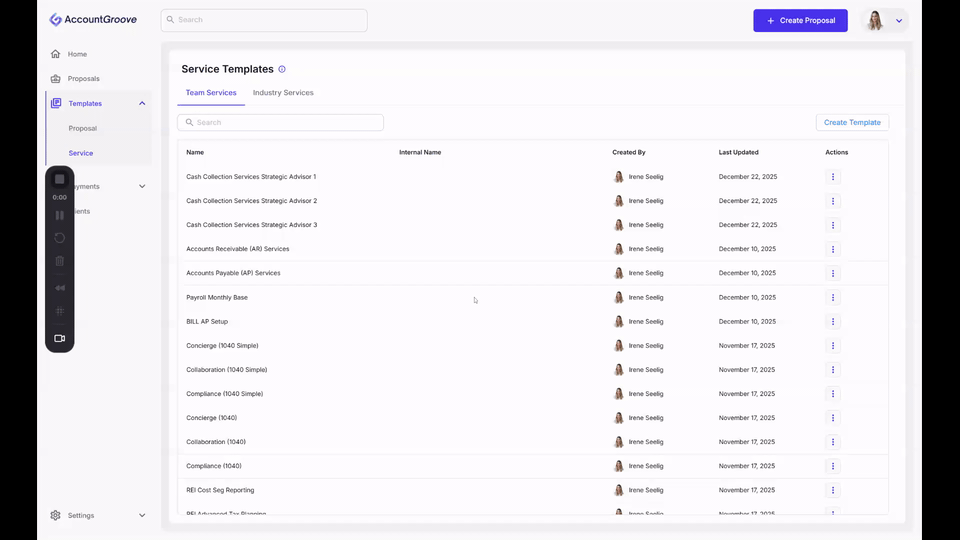Open the Home sidebar item
This screenshot has height=540, width=960.
click(x=77, y=54)
